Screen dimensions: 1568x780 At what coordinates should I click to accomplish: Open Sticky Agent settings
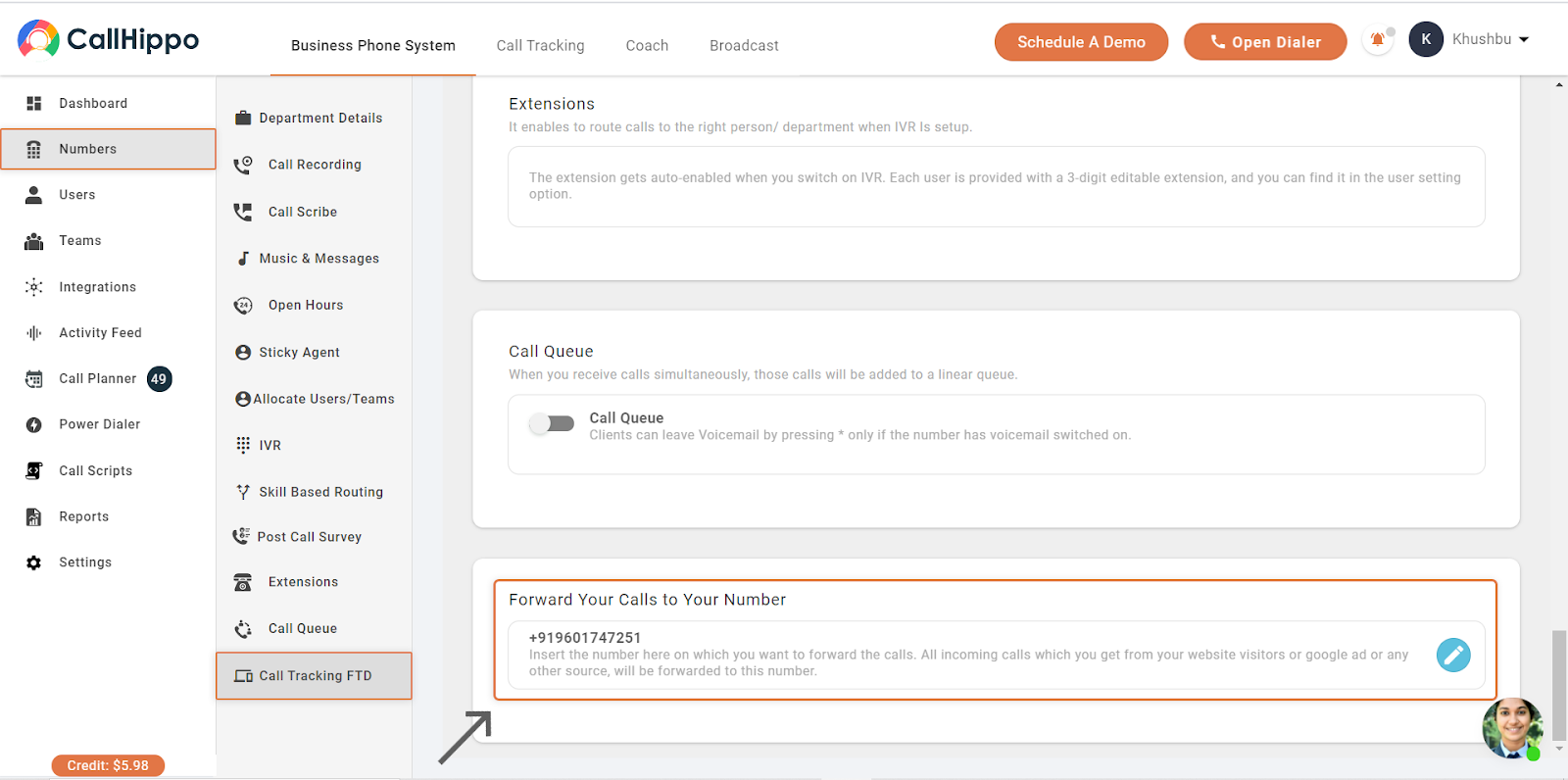pyautogui.click(x=299, y=352)
